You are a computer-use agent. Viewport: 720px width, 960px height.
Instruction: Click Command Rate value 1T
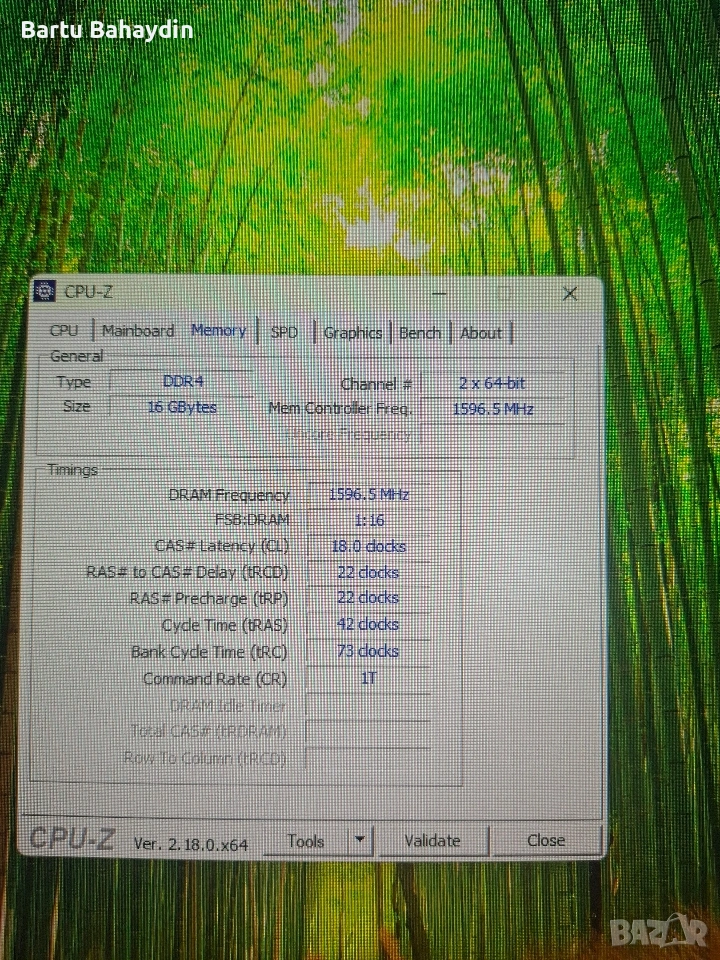369,678
